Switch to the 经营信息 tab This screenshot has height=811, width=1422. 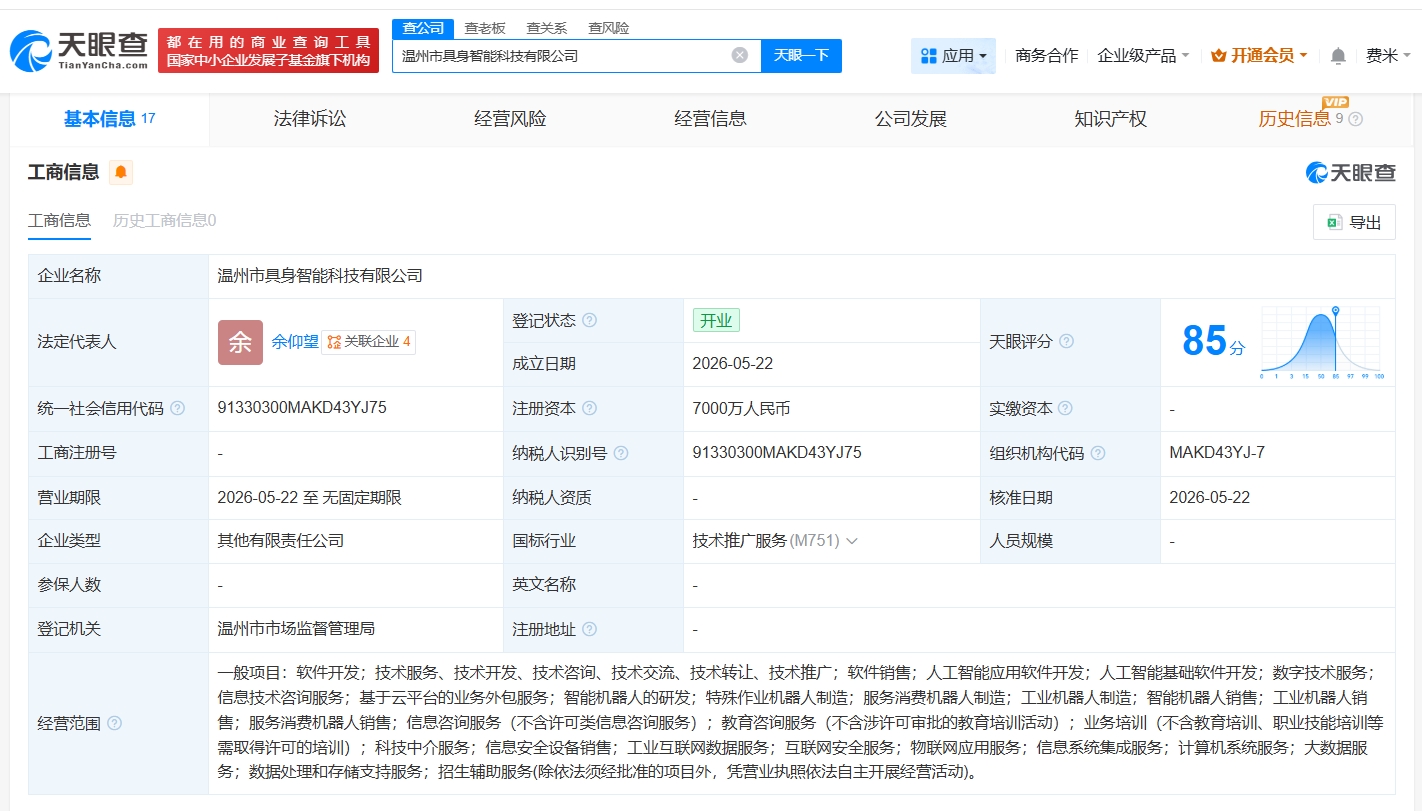[710, 119]
